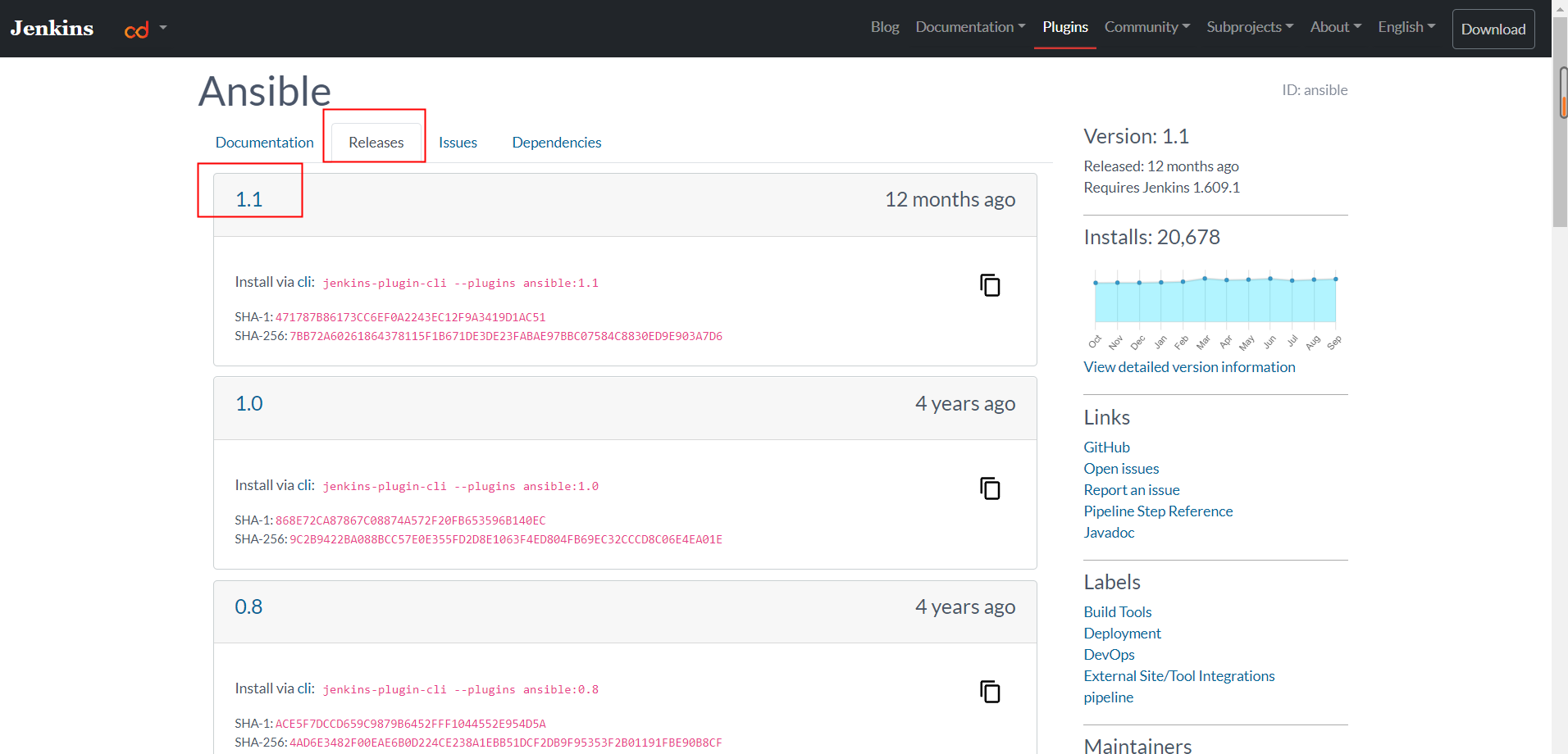This screenshot has width=1568, height=754.
Task: Click the '12 months ago' release date
Action: pos(950,199)
